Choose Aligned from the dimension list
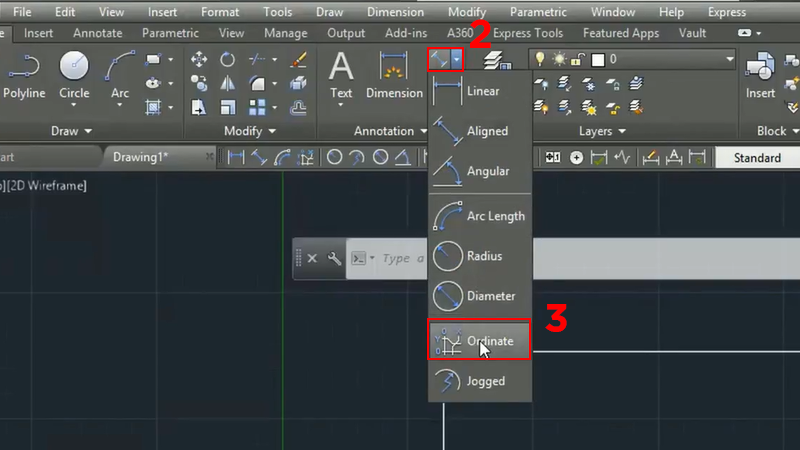This screenshot has width=800, height=450. click(480, 131)
